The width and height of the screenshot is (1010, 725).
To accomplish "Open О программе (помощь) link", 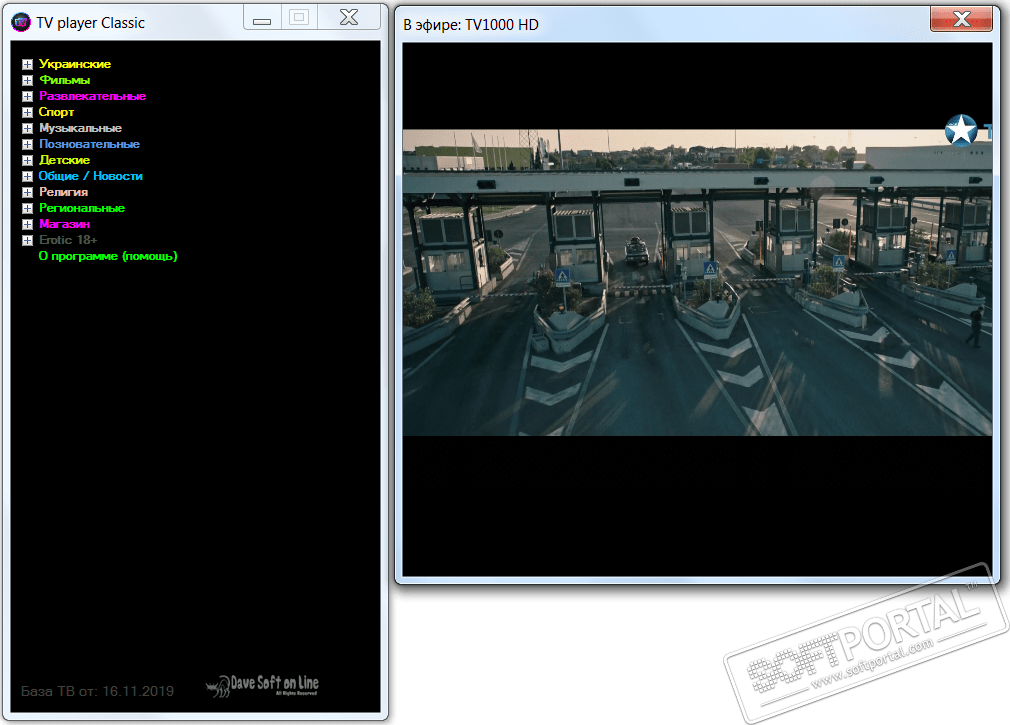I will tap(108, 256).
